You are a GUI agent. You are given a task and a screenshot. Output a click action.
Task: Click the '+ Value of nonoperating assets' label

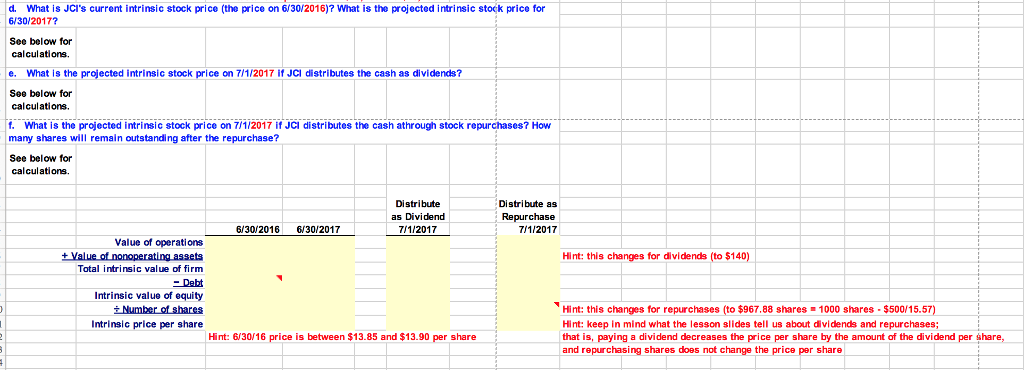[x=132, y=256]
